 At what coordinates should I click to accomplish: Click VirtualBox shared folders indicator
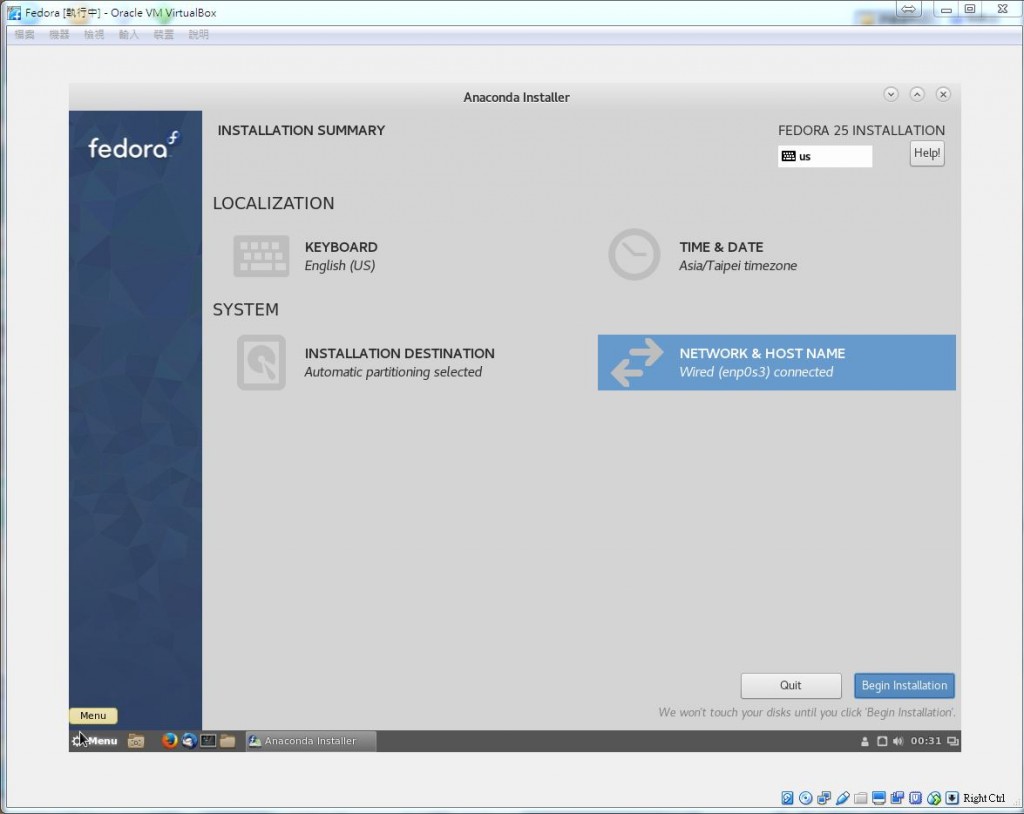(861, 798)
